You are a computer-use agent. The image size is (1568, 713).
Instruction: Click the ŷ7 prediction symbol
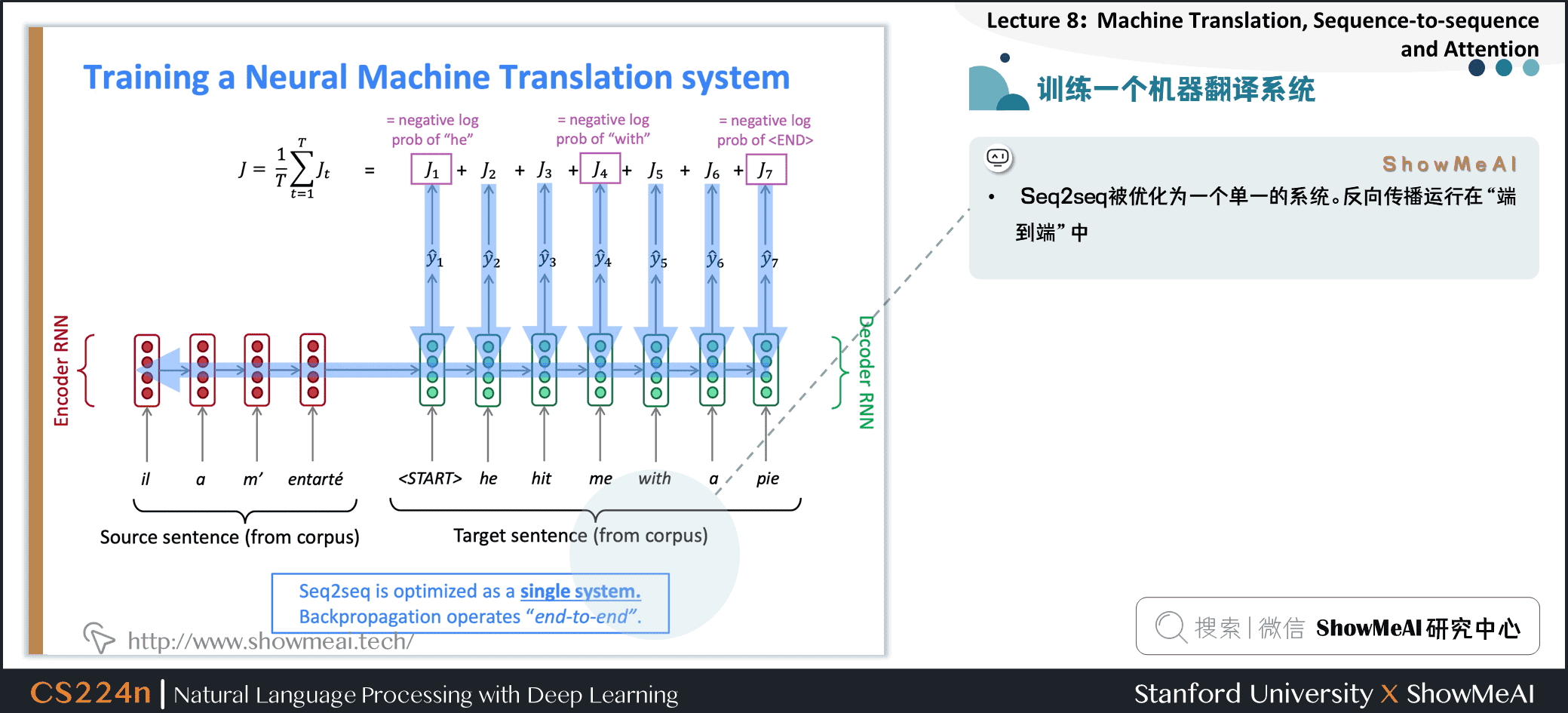click(769, 258)
